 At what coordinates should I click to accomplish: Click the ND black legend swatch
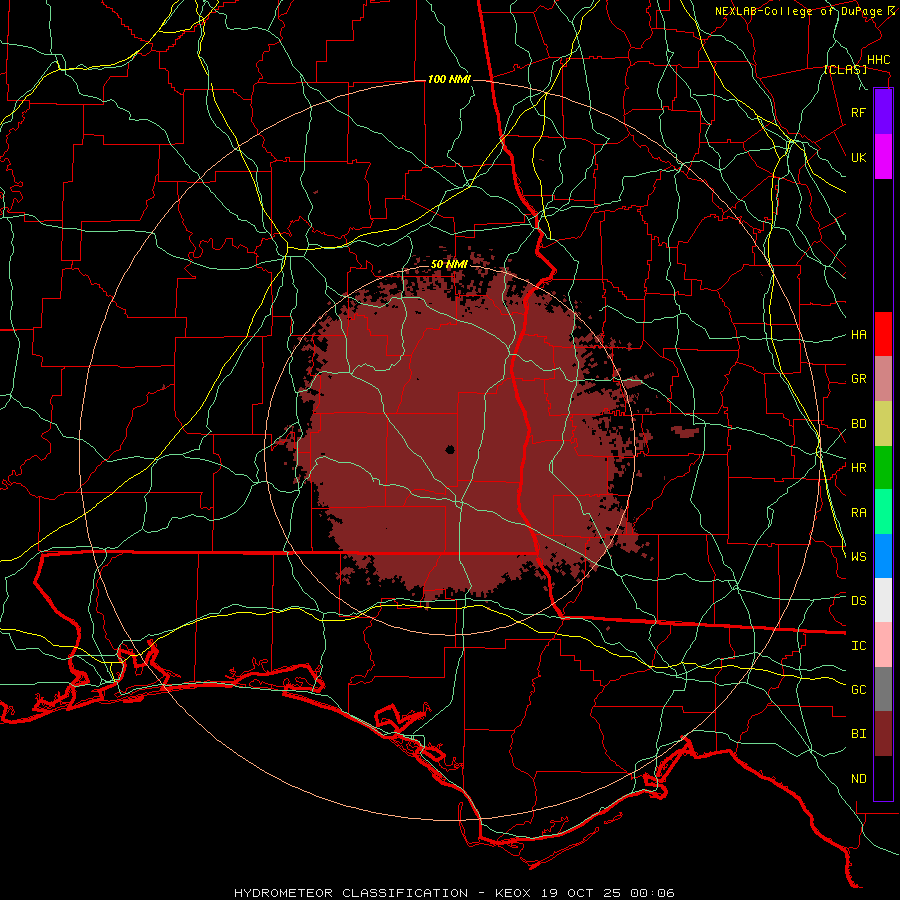pyautogui.click(x=883, y=778)
